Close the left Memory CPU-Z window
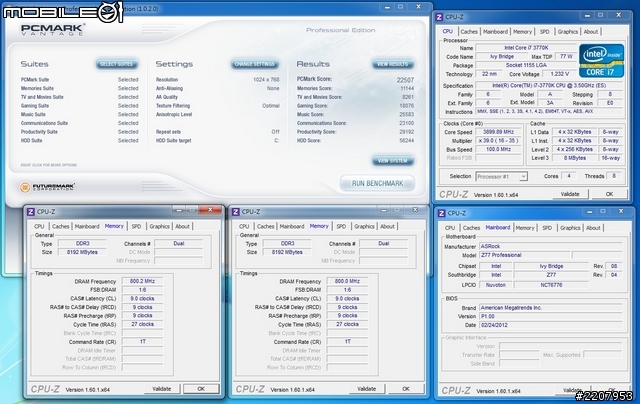The height and width of the screenshot is (404, 640). 210,210
